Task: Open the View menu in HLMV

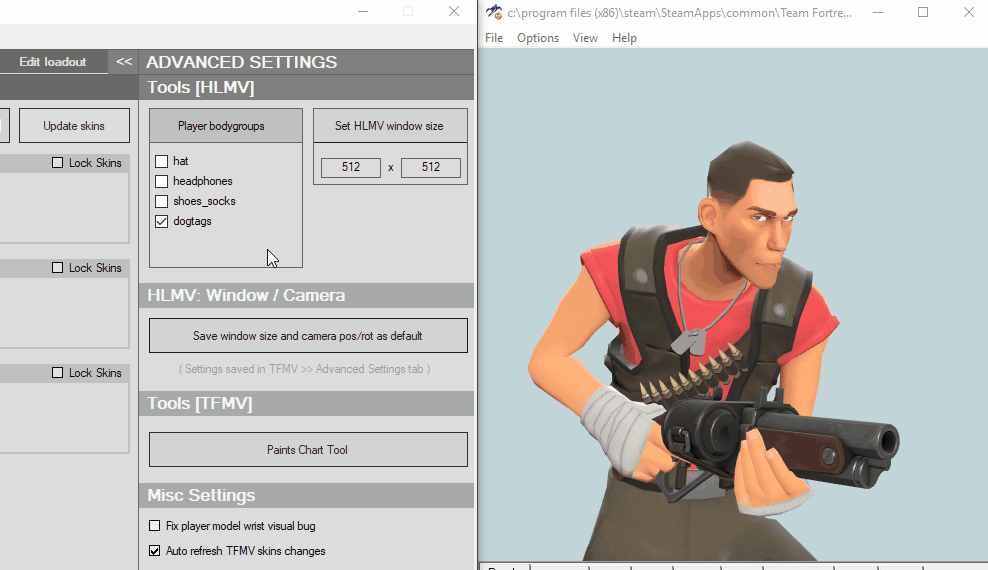Action: [x=585, y=38]
